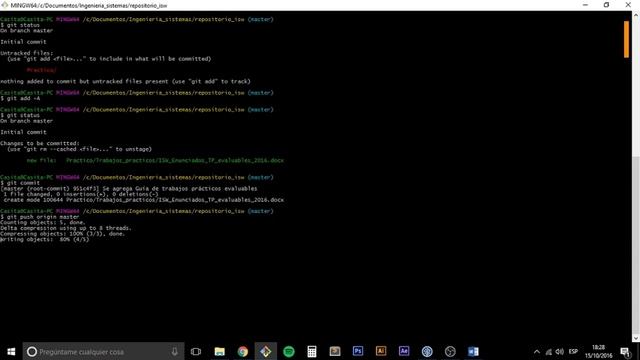Click the Cortana search box
Viewport: 640px width, 360px height.
103,351
